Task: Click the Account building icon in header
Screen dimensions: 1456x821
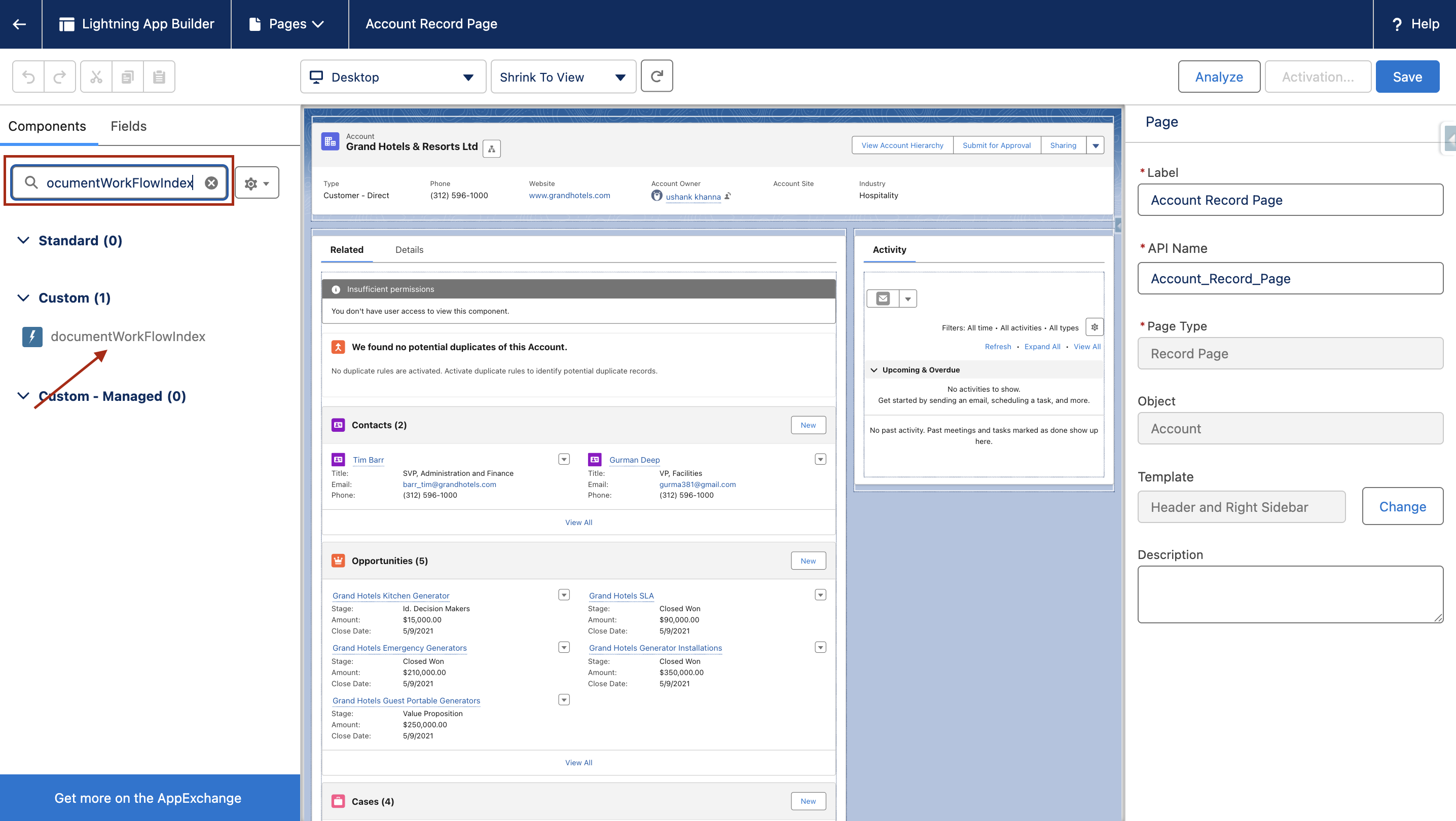Action: point(330,142)
